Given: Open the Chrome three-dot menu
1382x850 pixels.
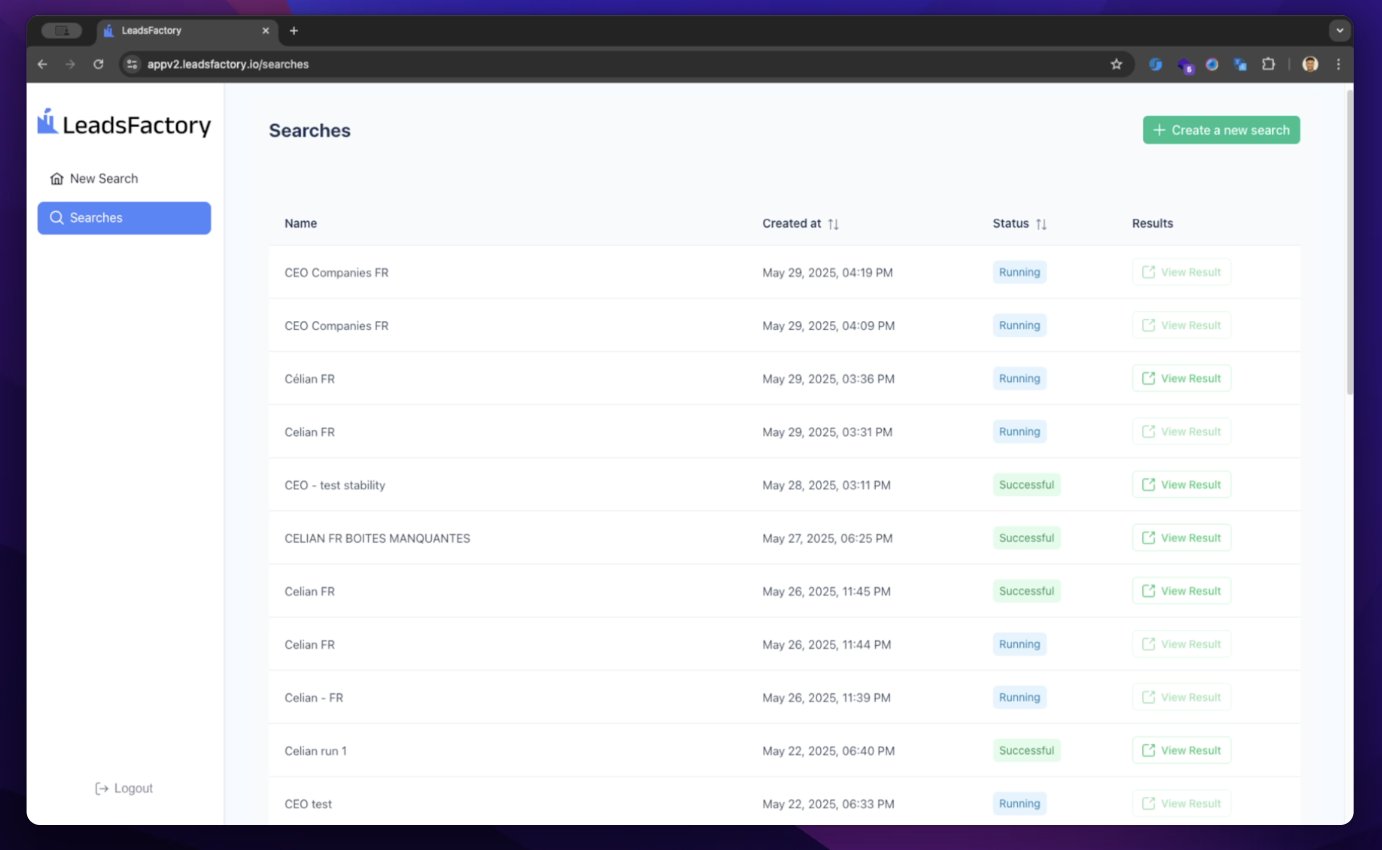Looking at the screenshot, I should (x=1338, y=64).
